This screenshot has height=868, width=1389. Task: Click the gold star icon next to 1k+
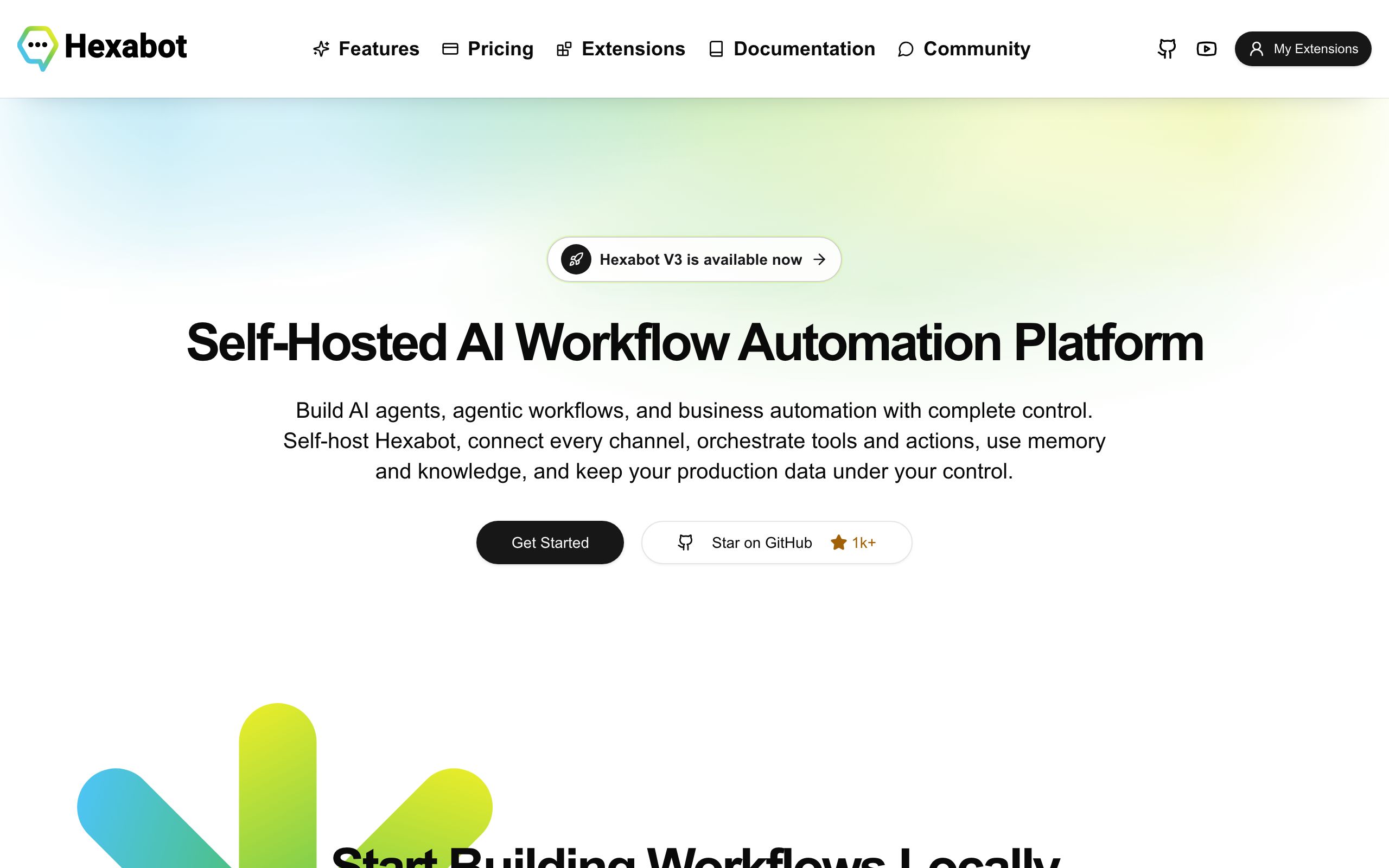[x=839, y=542]
